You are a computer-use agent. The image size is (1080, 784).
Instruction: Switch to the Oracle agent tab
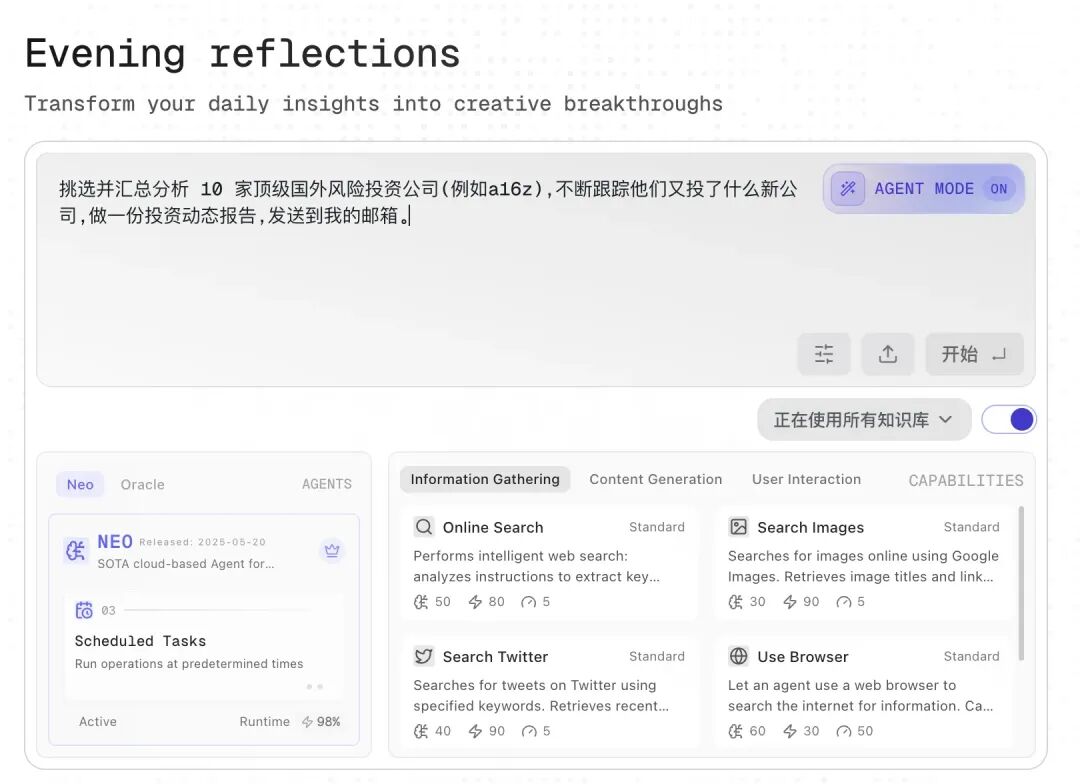coord(143,484)
